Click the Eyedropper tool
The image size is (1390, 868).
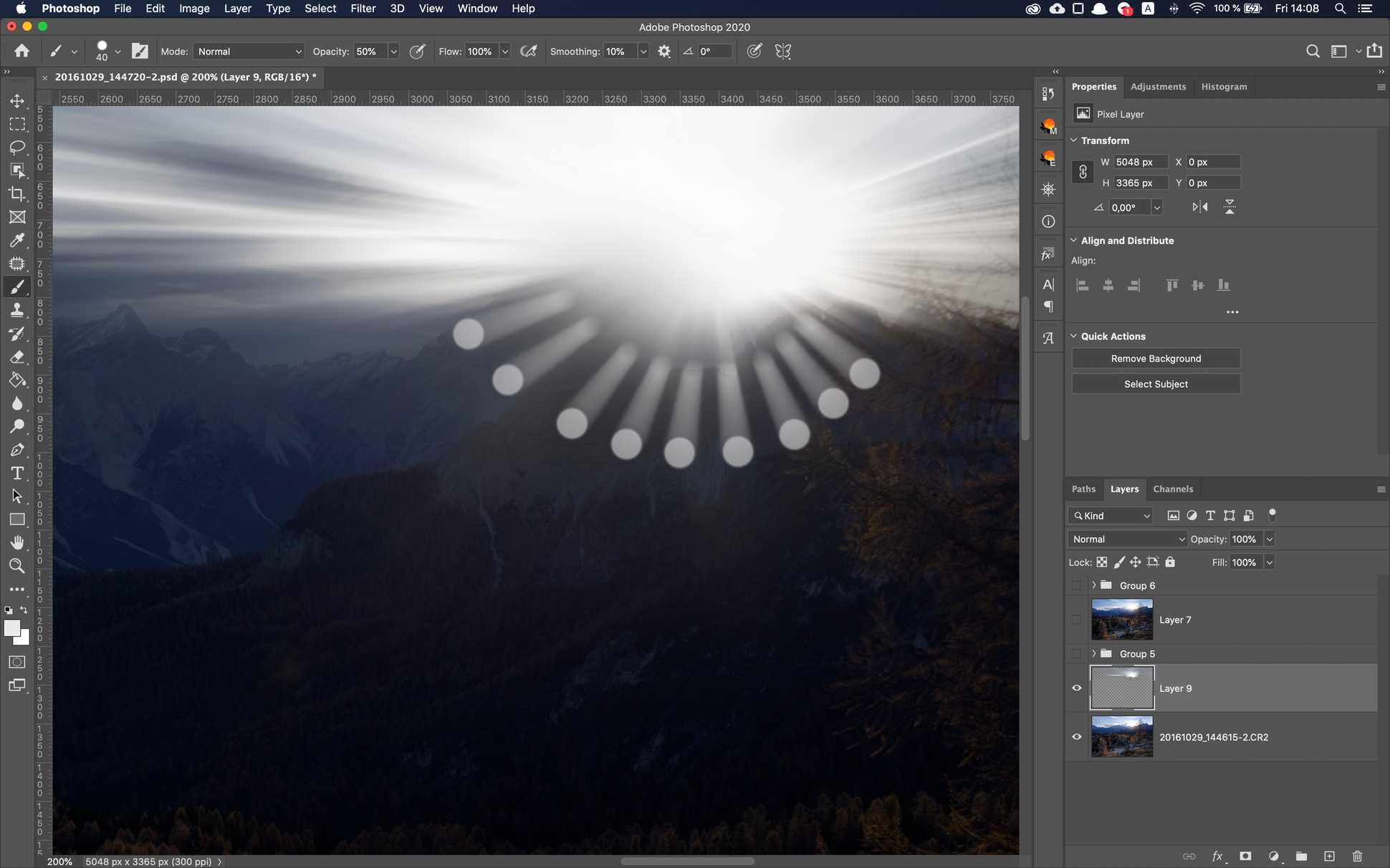click(18, 239)
